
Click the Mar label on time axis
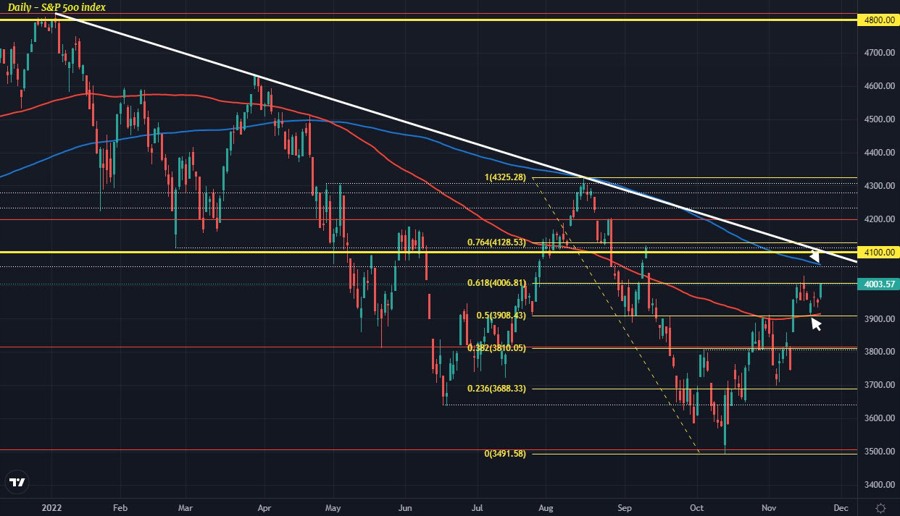(x=185, y=508)
